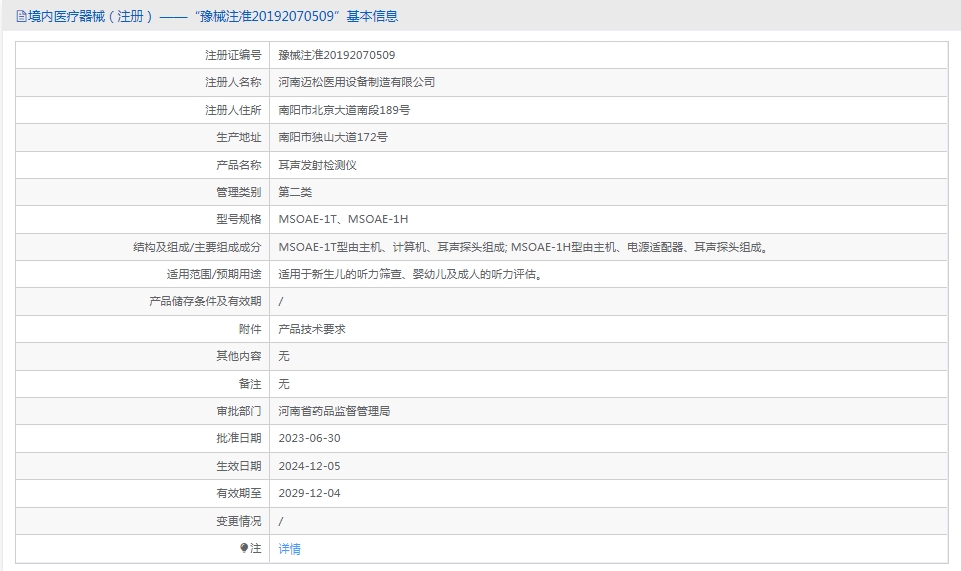Click the 无 value in 备注 row
961x571 pixels.
tap(284, 384)
